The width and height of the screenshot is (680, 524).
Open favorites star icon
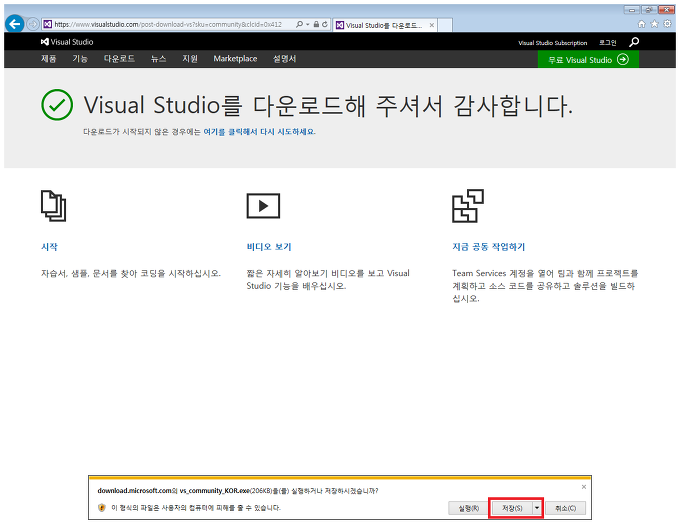coord(654,24)
